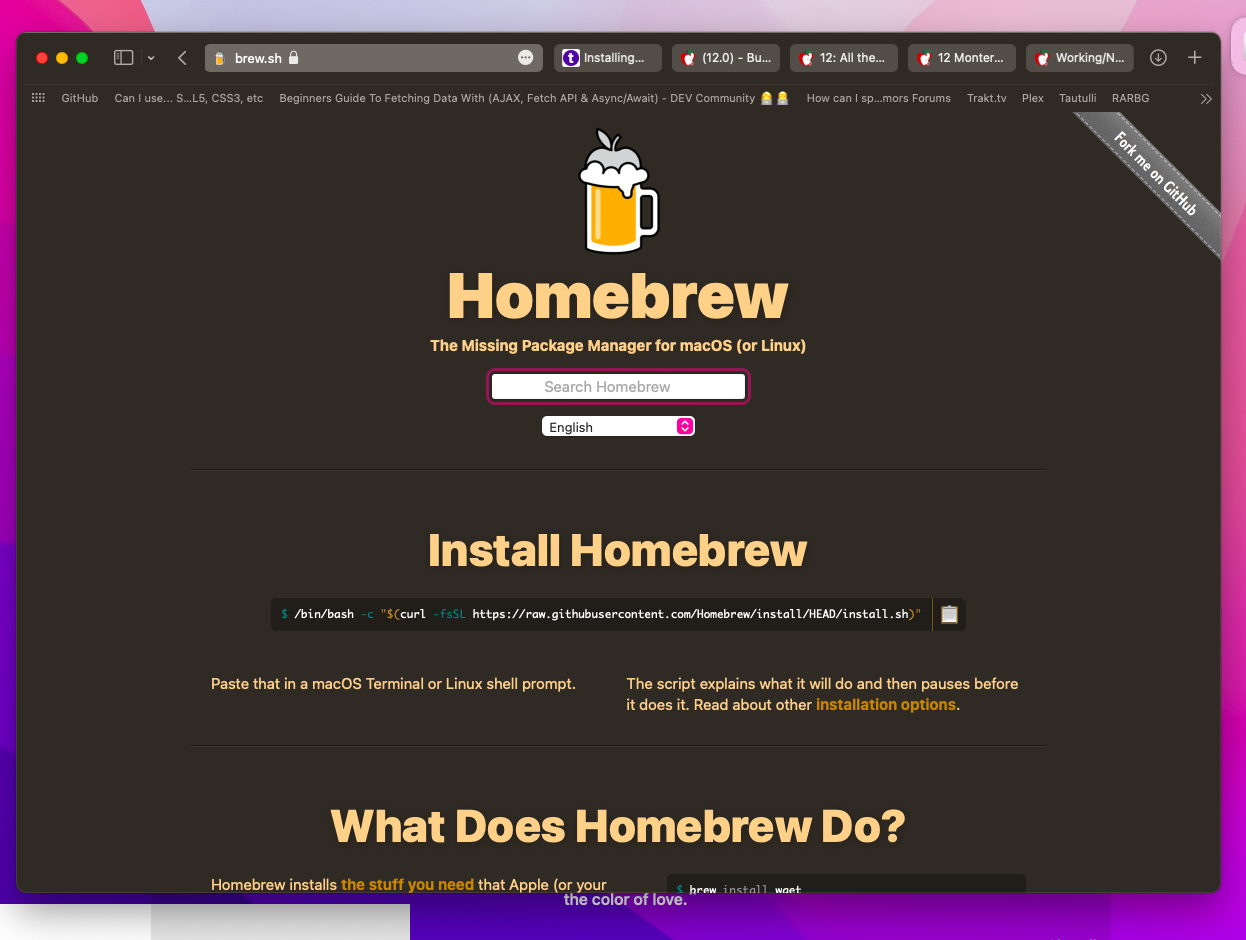Switch to the (12.0) - Bu... tab

[726, 58]
